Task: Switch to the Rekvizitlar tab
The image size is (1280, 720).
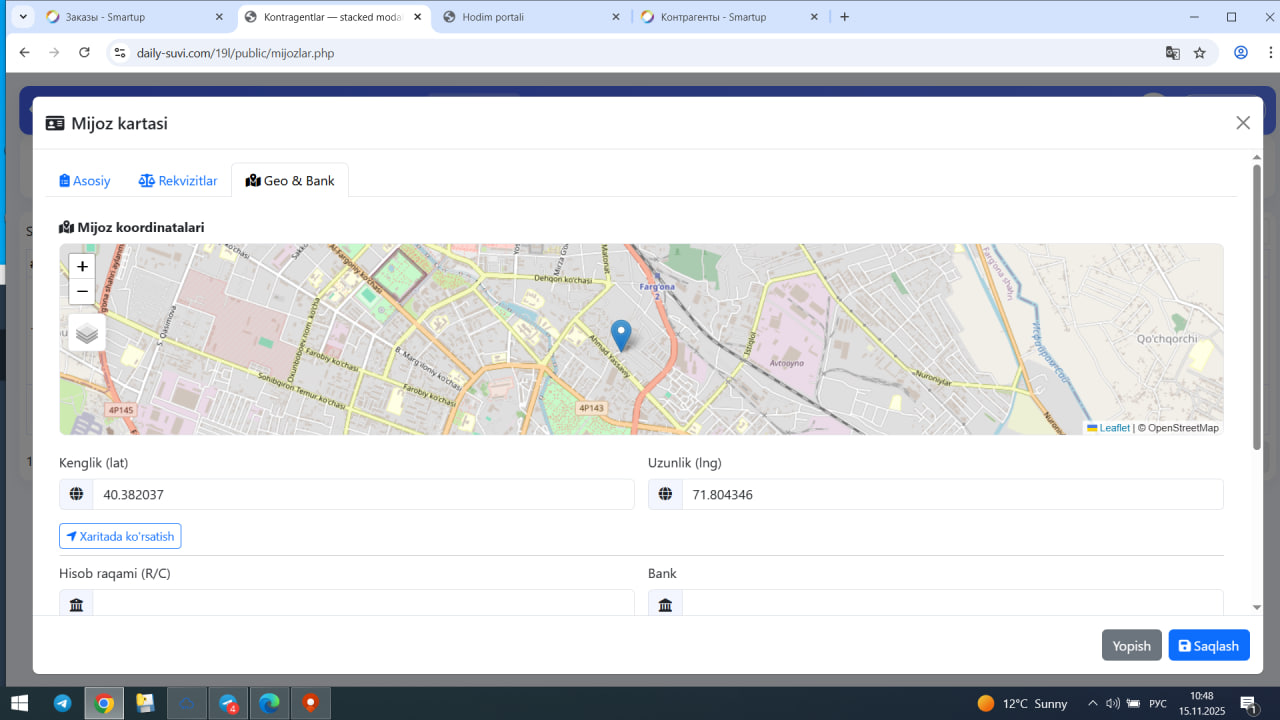Action: coord(178,181)
